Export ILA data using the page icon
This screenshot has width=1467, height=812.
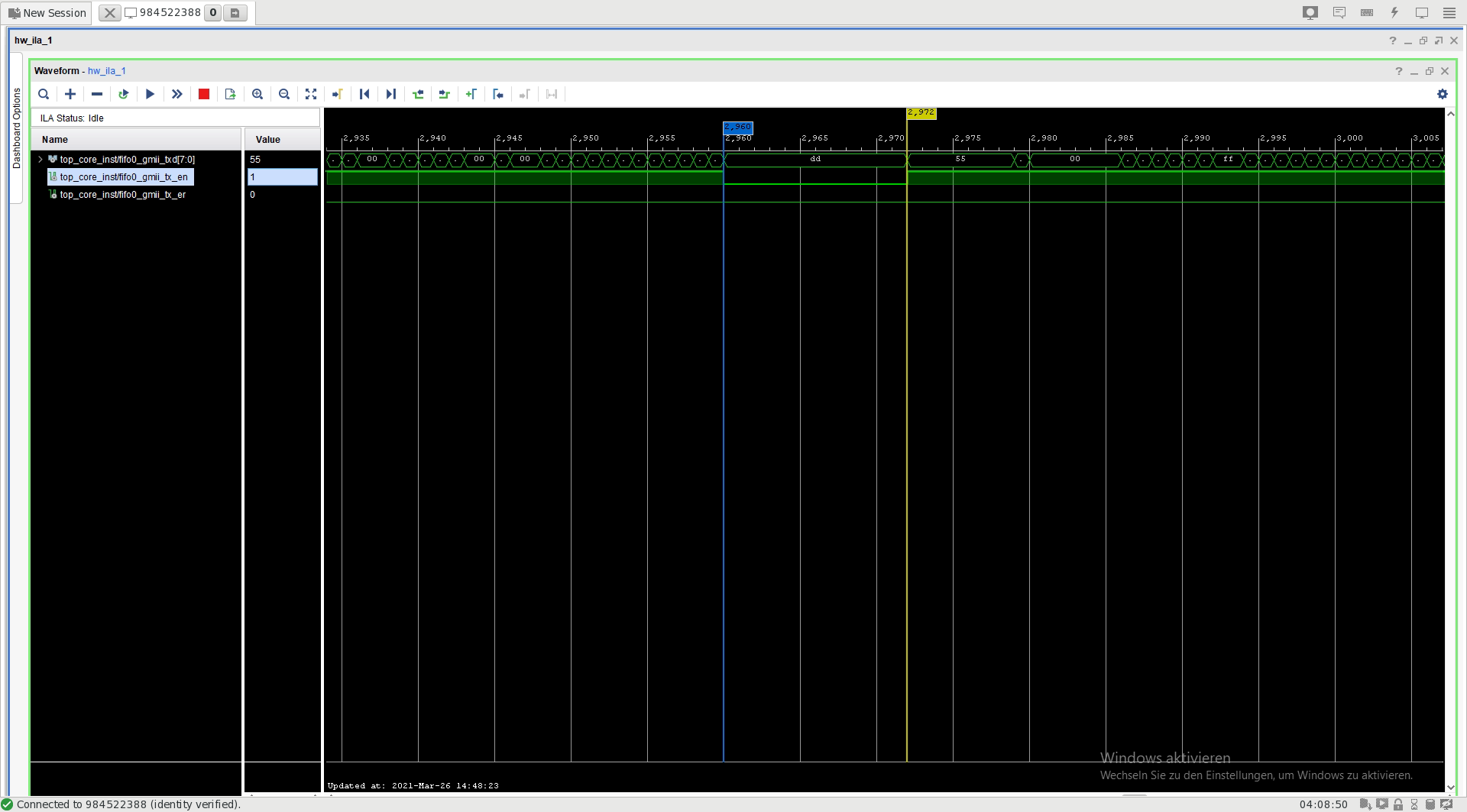tap(231, 94)
